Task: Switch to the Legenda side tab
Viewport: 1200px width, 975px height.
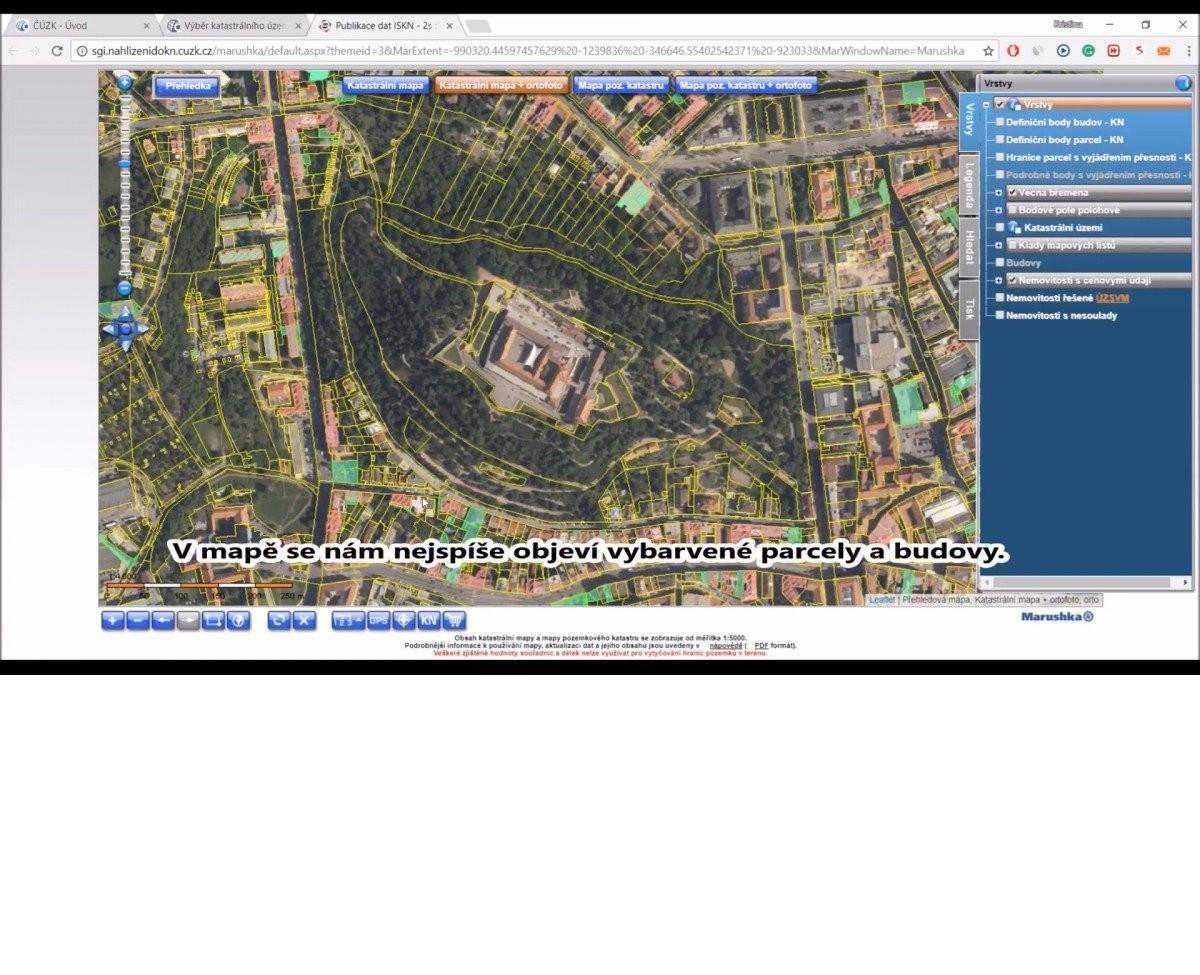Action: coord(968,185)
